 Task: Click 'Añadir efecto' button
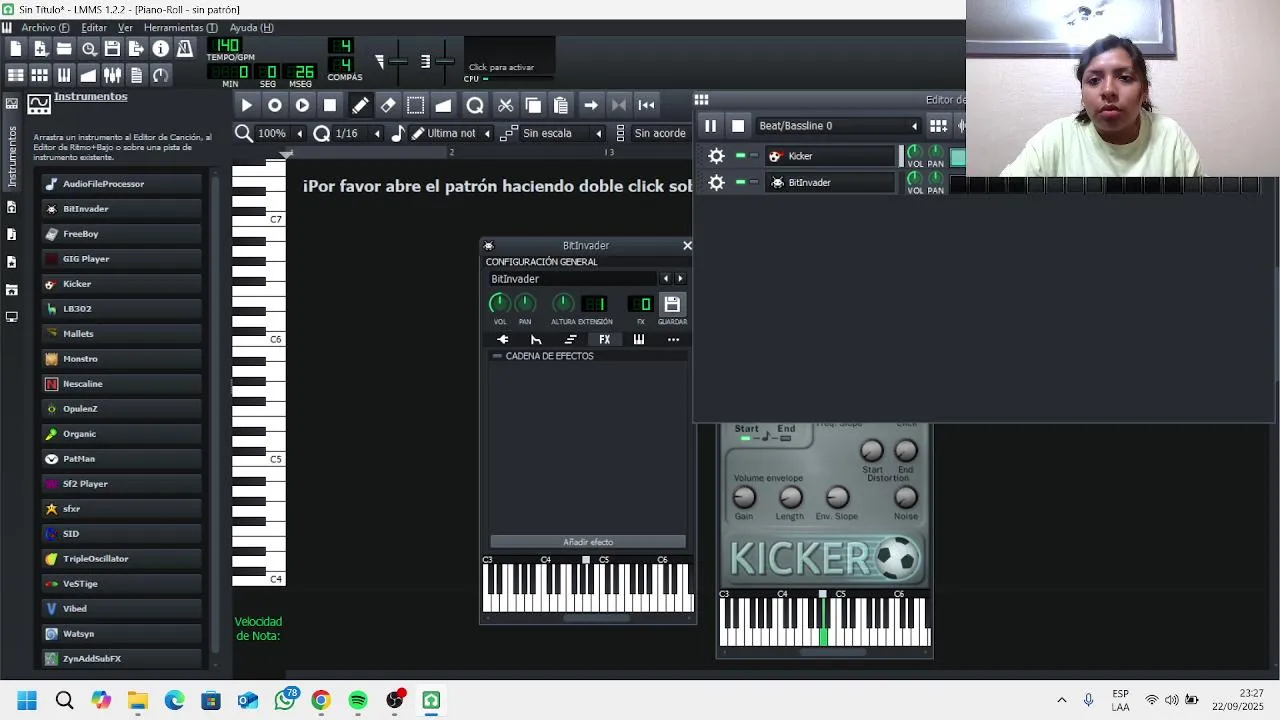588,542
